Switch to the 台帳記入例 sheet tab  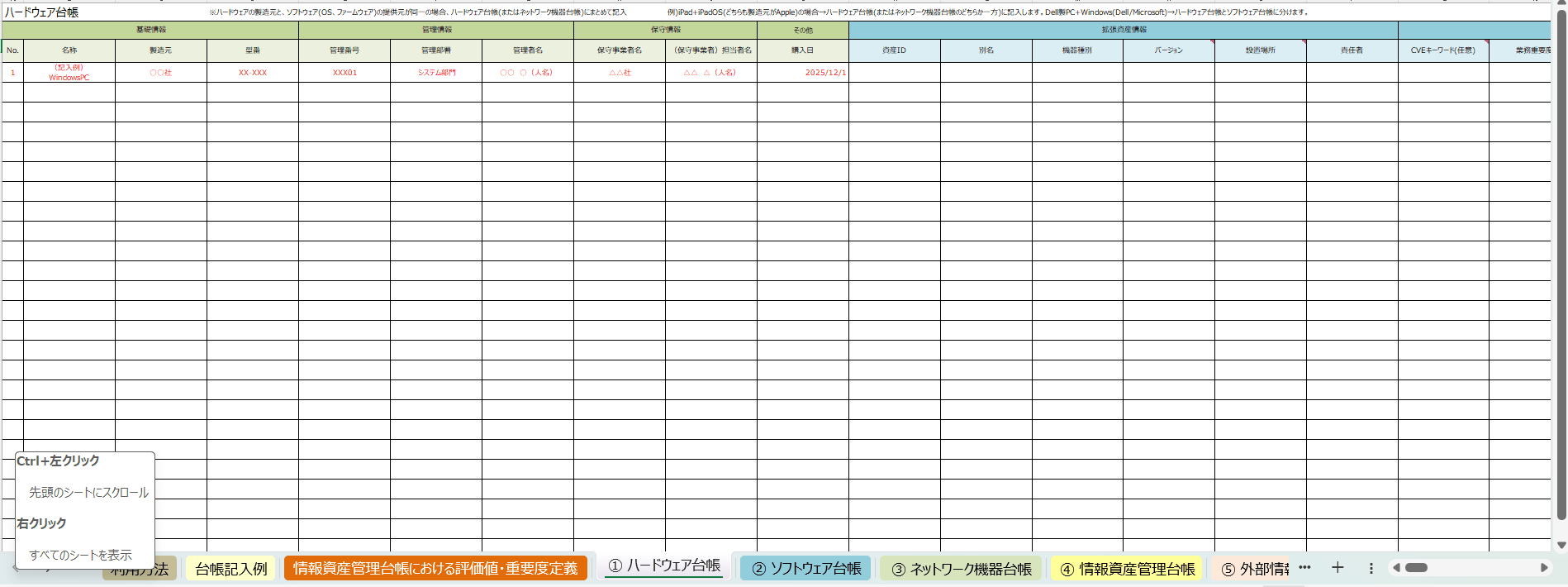pyautogui.click(x=231, y=569)
